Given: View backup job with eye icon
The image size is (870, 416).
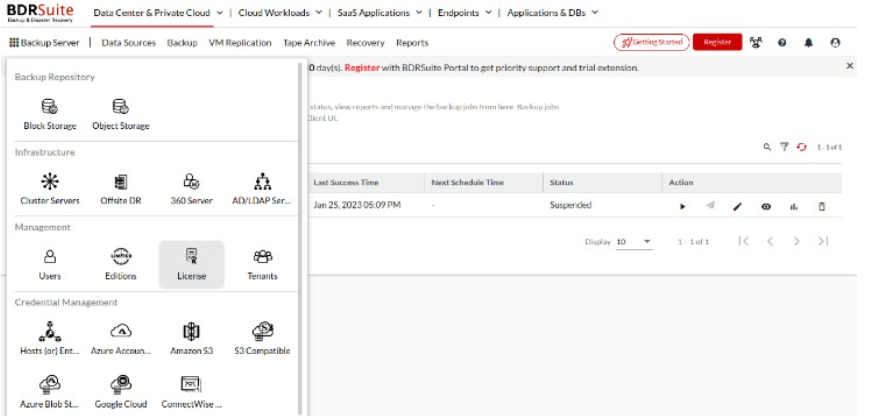Looking at the screenshot, I should pyautogui.click(x=766, y=206).
